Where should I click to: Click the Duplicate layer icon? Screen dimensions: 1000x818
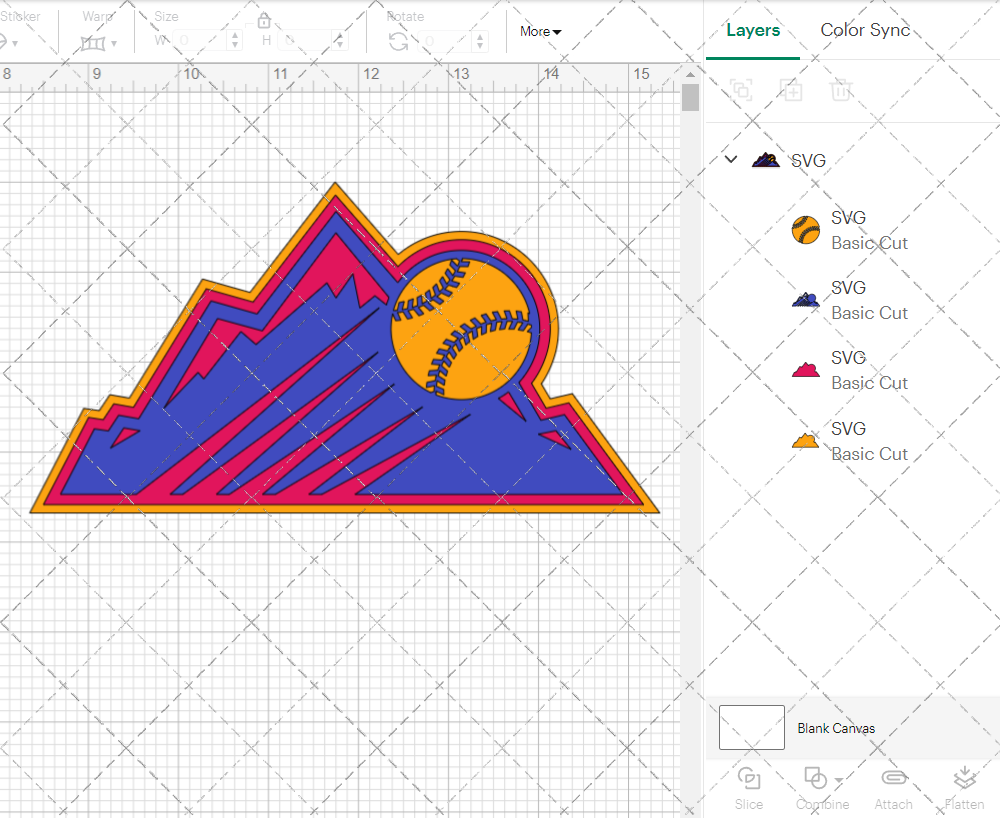(791, 91)
